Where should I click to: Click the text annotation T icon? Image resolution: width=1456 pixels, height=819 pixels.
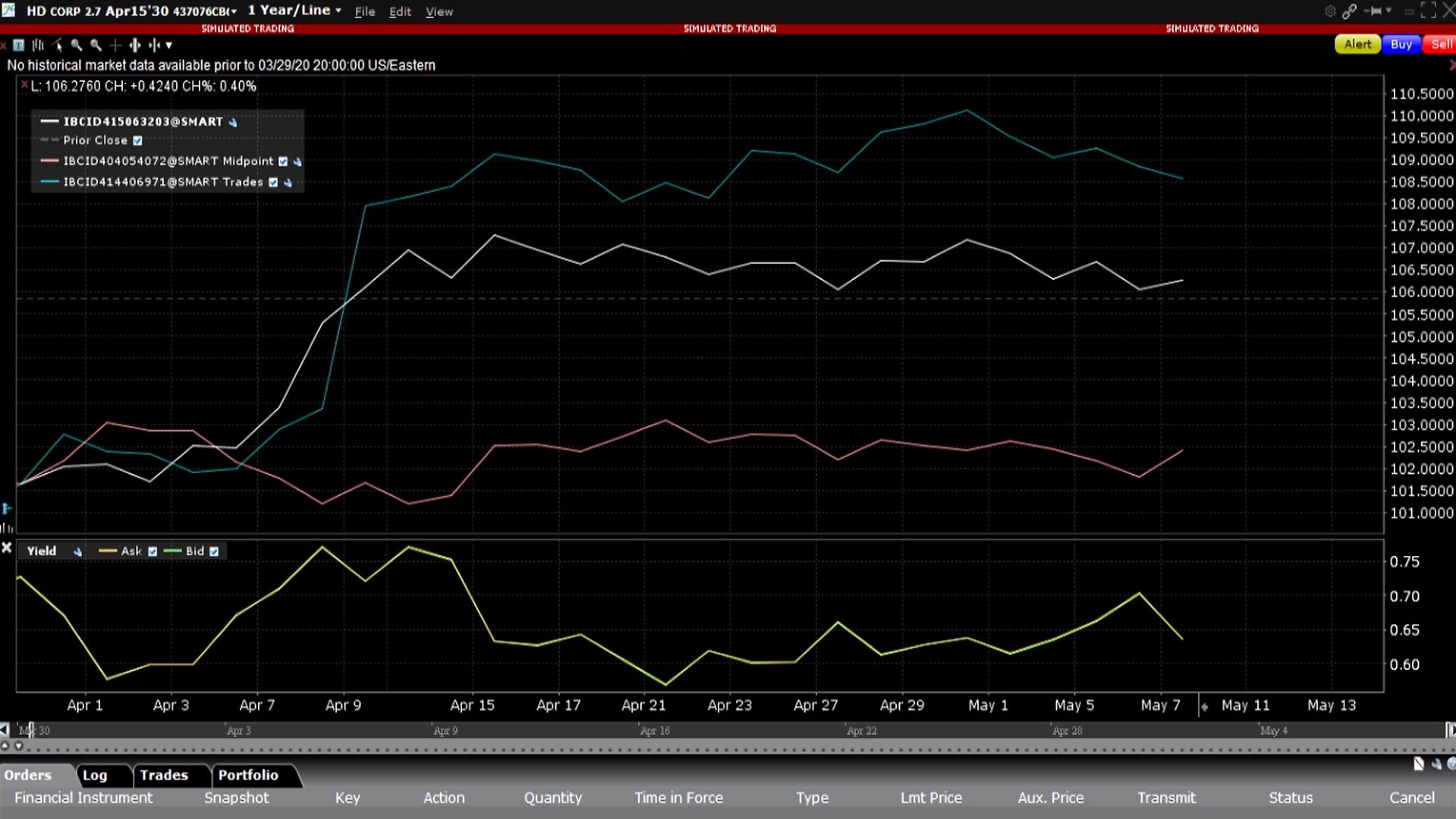tap(19, 45)
